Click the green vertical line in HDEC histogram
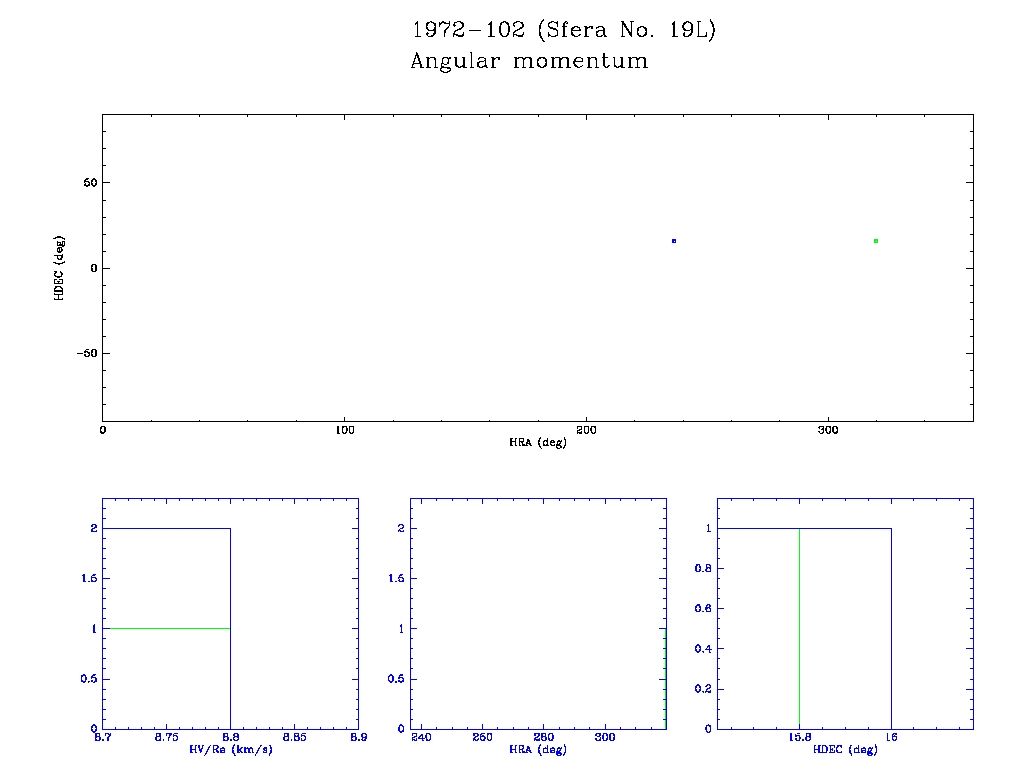This screenshot has height=768, width=1024. (799, 628)
